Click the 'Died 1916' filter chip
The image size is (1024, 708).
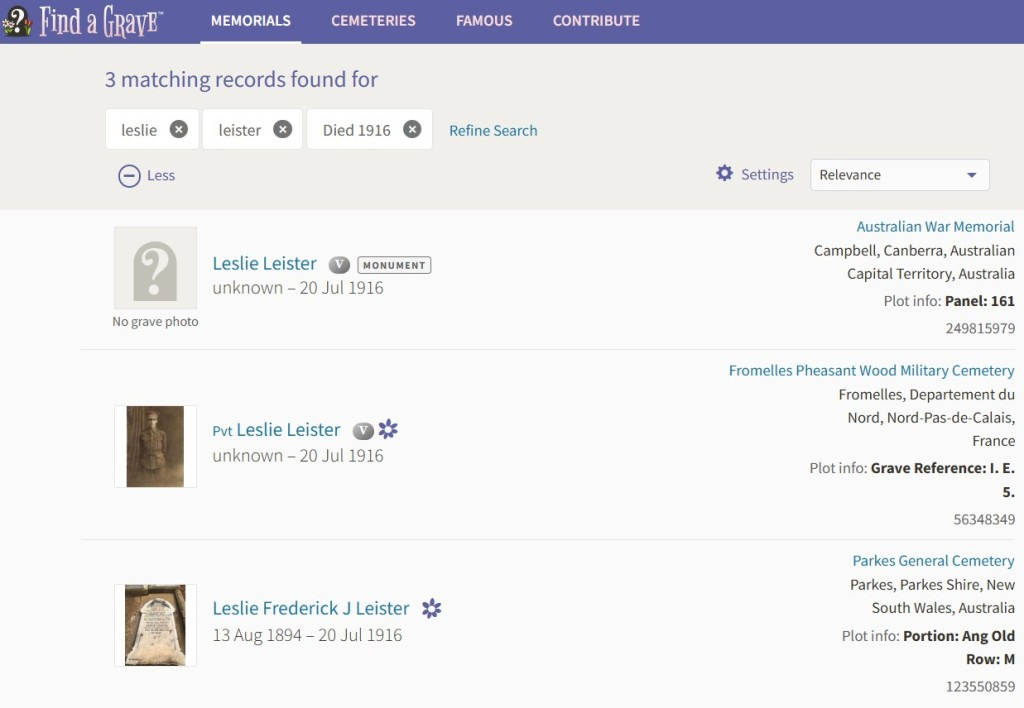[370, 129]
